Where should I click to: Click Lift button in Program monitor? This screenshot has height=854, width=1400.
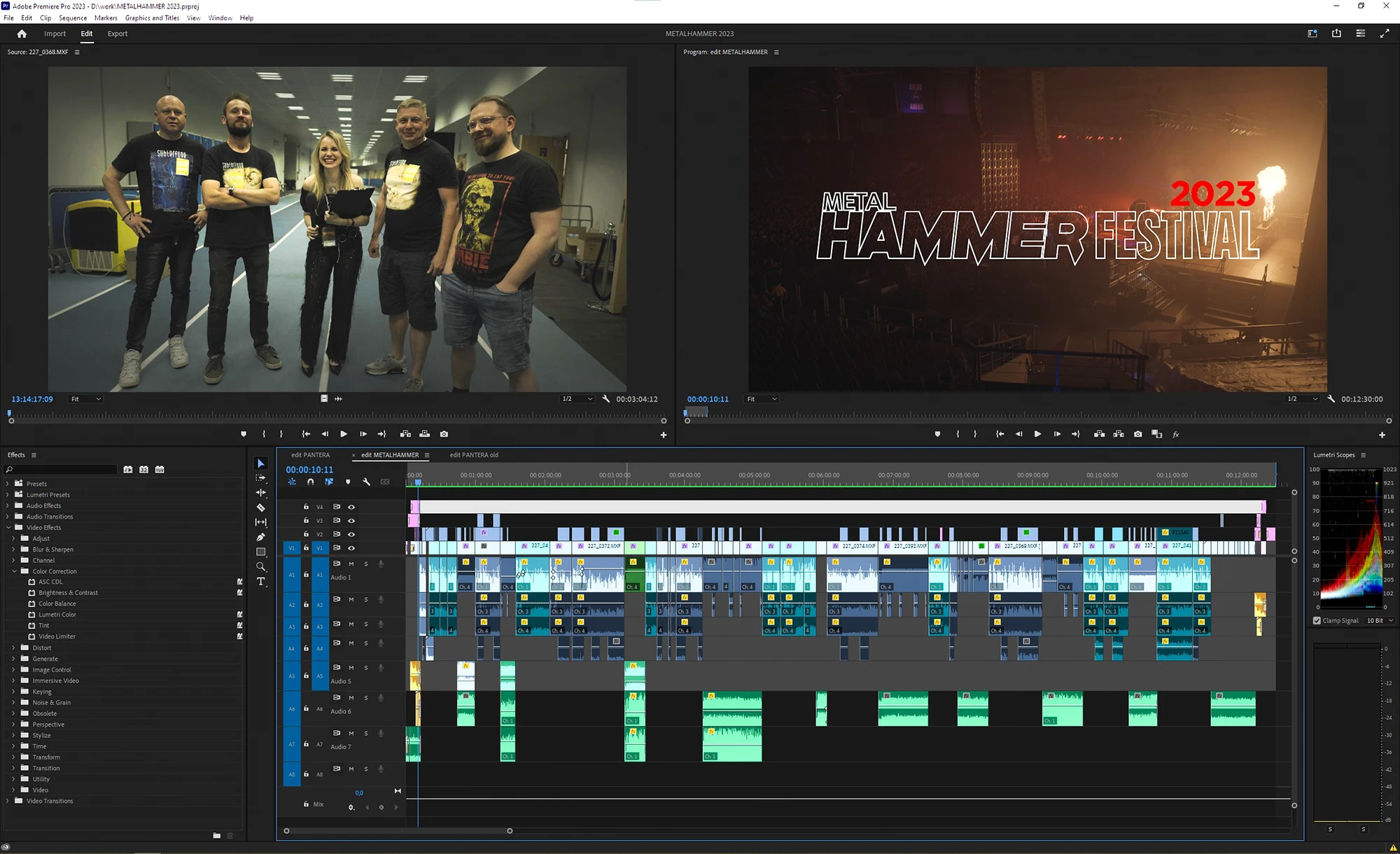pos(1100,434)
